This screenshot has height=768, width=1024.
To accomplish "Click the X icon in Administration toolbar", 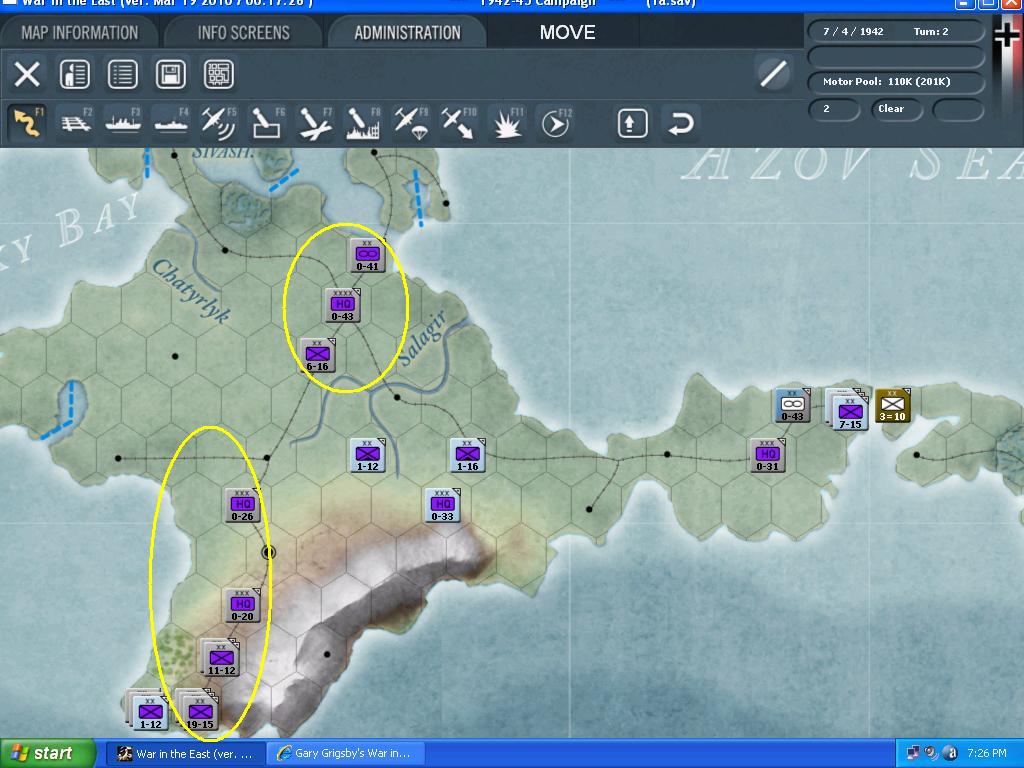I will pyautogui.click(x=27, y=74).
